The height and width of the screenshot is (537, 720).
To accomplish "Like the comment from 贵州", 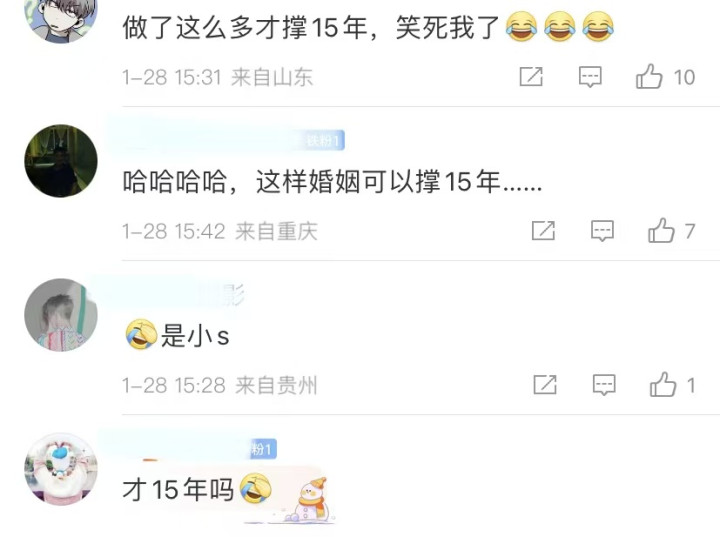I will coord(663,384).
